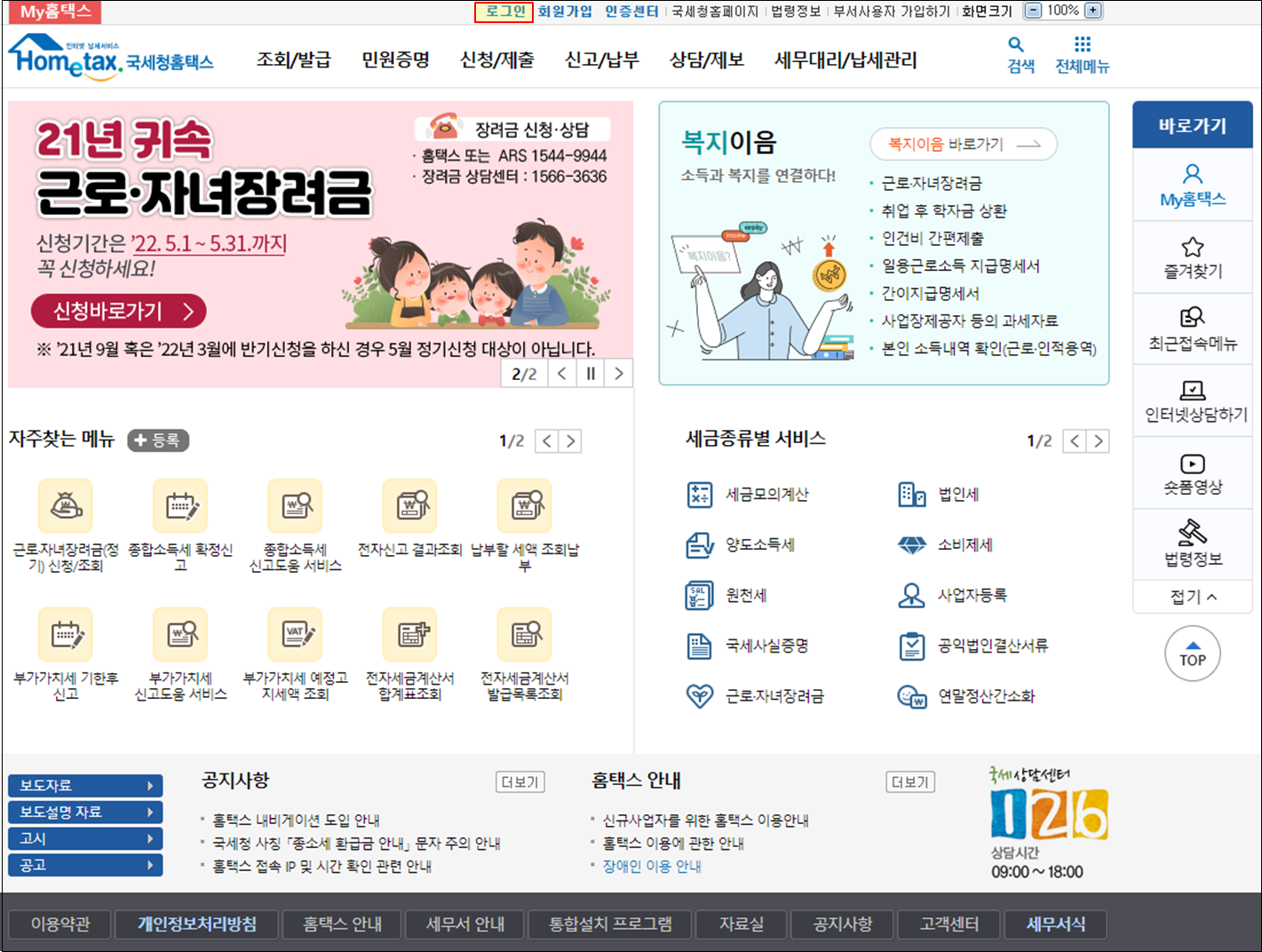Open 즐겨찾기 star in sidebar
This screenshot has height=952, width=1262.
(x=1193, y=258)
